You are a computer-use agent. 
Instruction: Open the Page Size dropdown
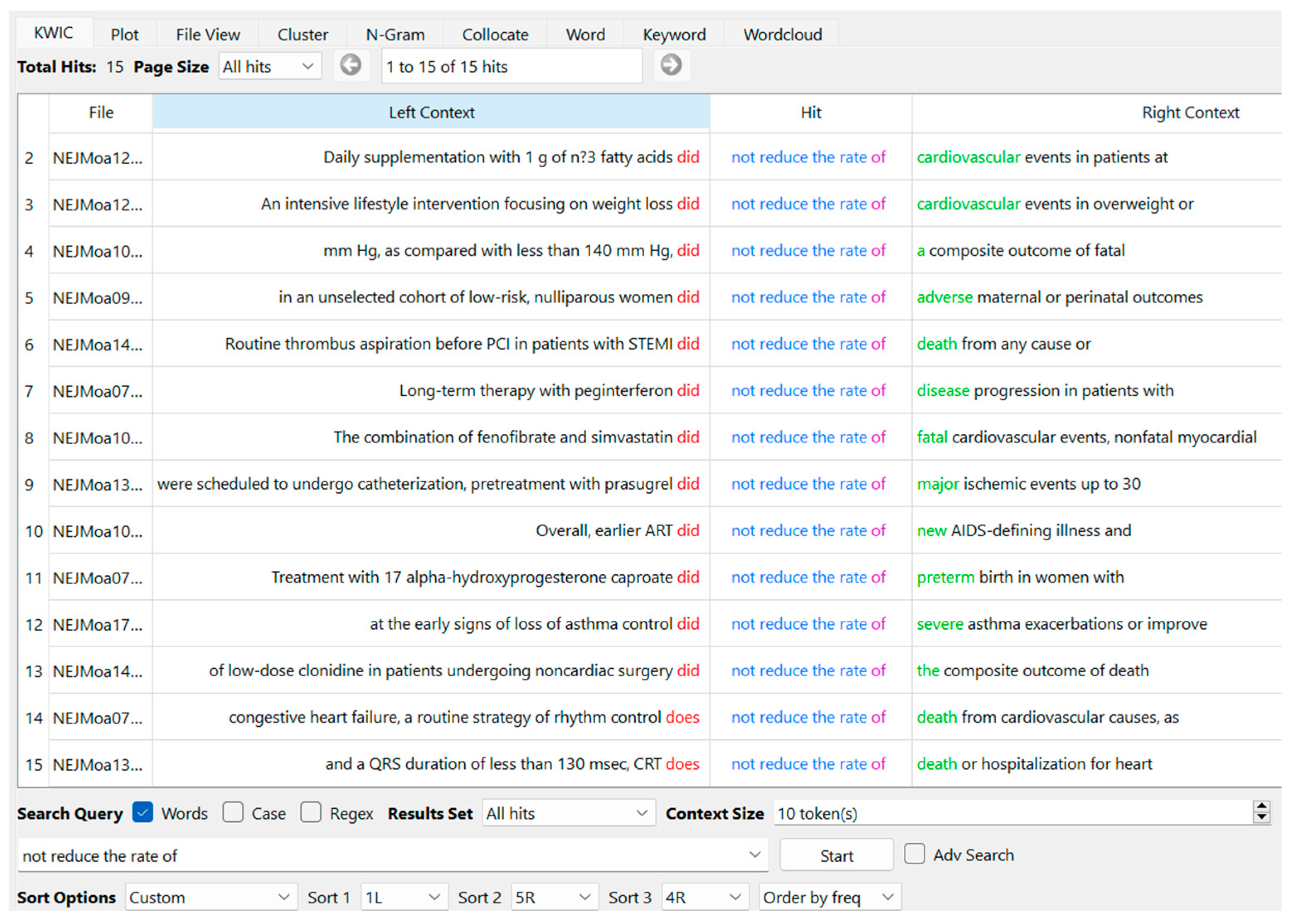(270, 67)
